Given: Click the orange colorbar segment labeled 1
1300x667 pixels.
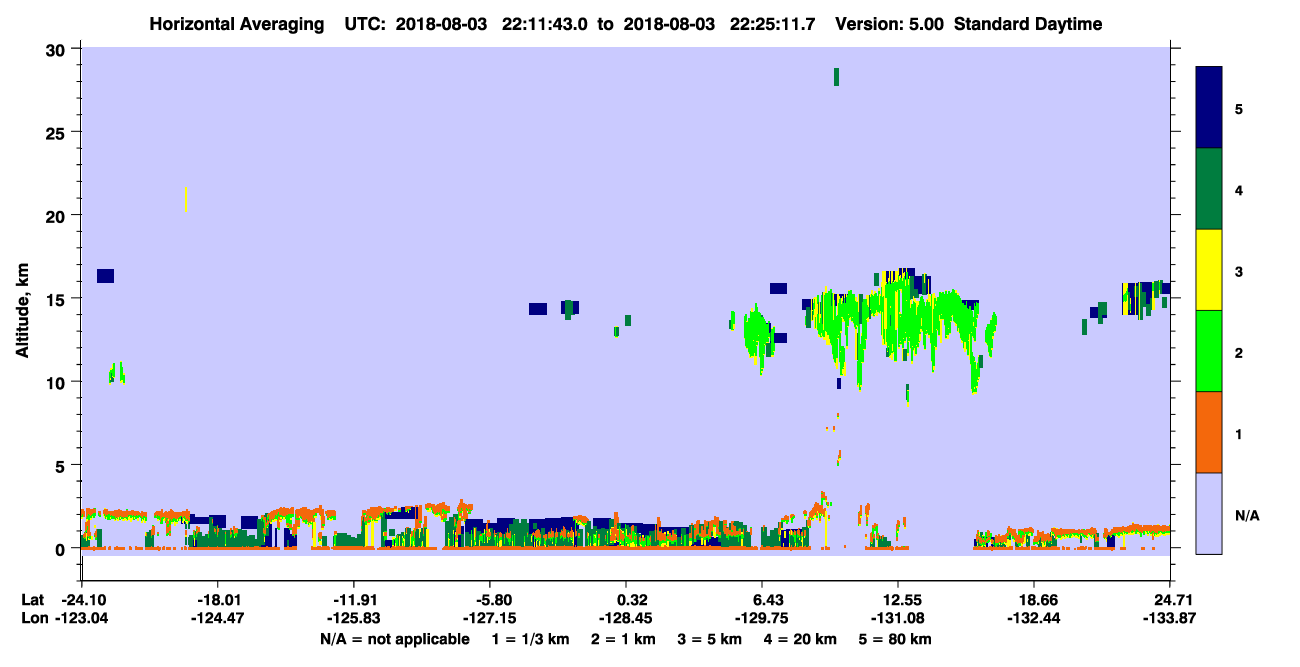Looking at the screenshot, I should pos(1209,432).
